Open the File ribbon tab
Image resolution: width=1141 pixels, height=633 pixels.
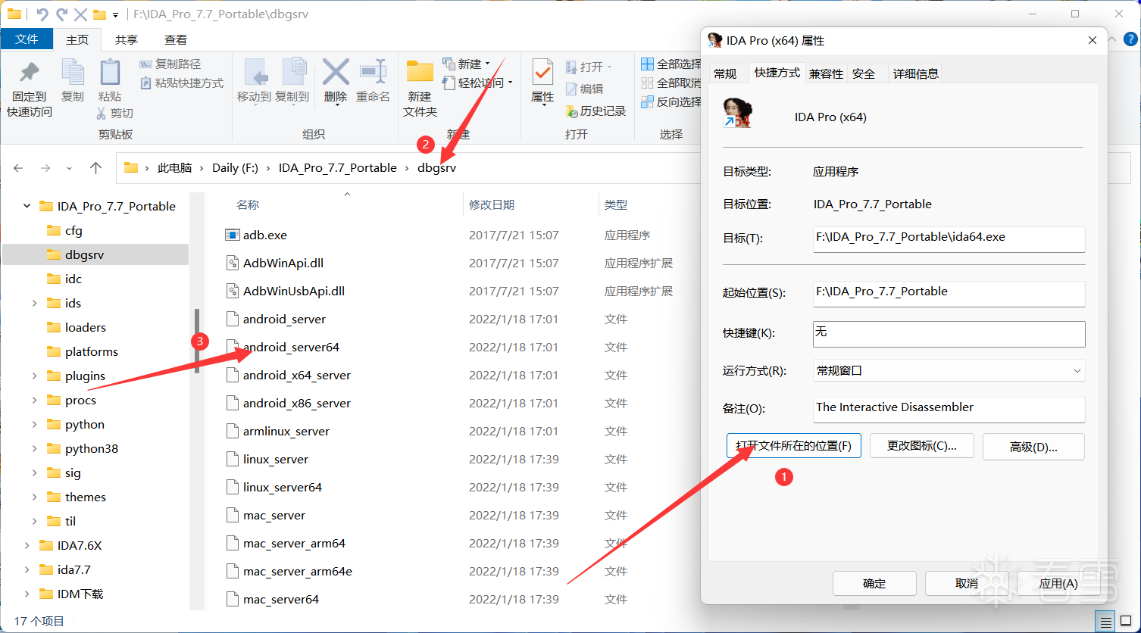pos(27,39)
